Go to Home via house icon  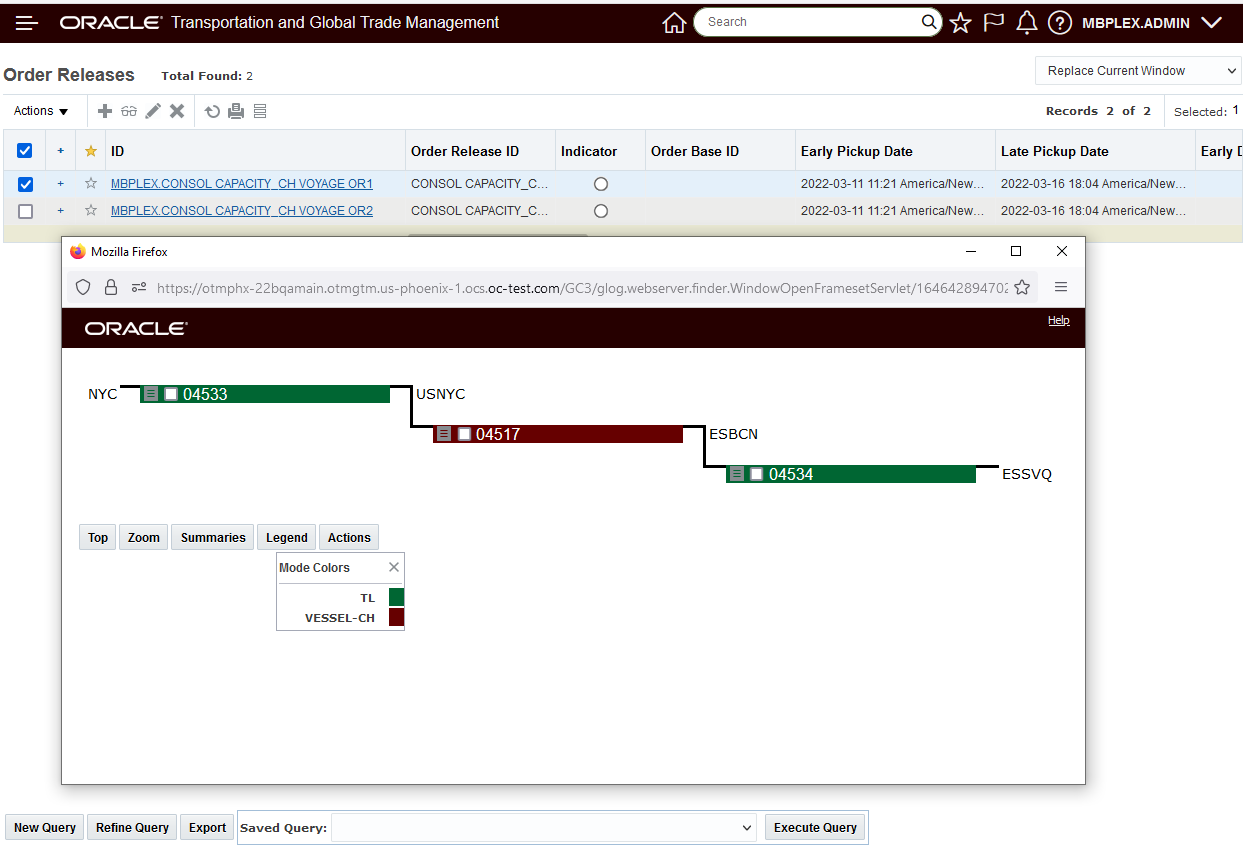(x=674, y=22)
